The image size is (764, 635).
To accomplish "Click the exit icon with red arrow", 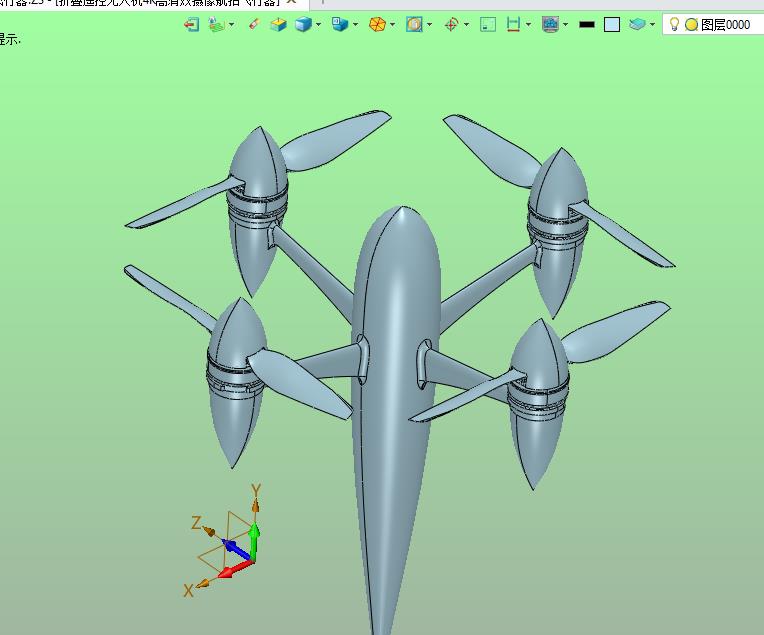I will 191,24.
